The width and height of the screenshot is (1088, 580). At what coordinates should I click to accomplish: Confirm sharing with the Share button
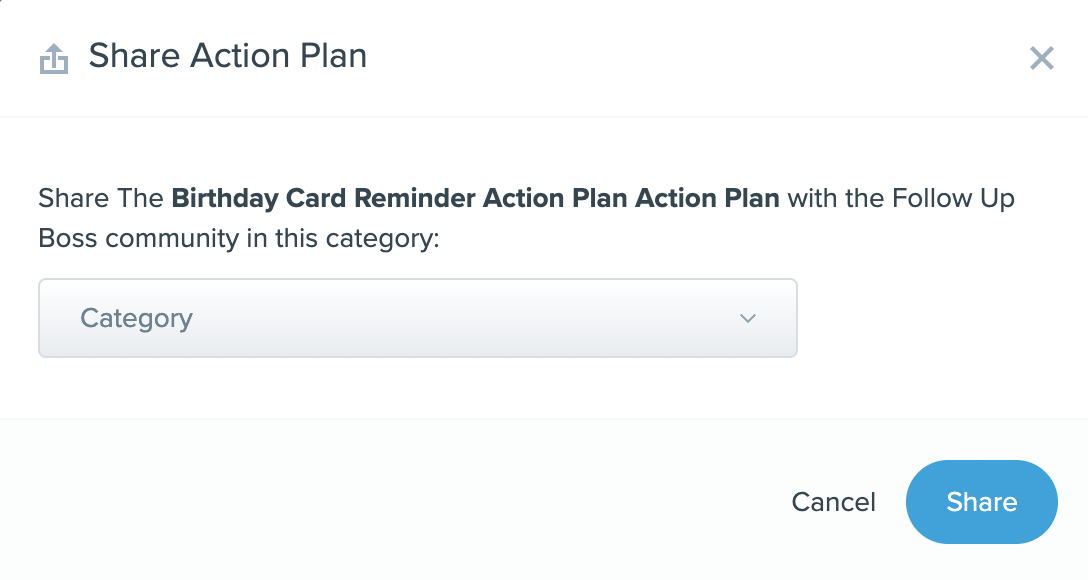pyautogui.click(x=981, y=502)
